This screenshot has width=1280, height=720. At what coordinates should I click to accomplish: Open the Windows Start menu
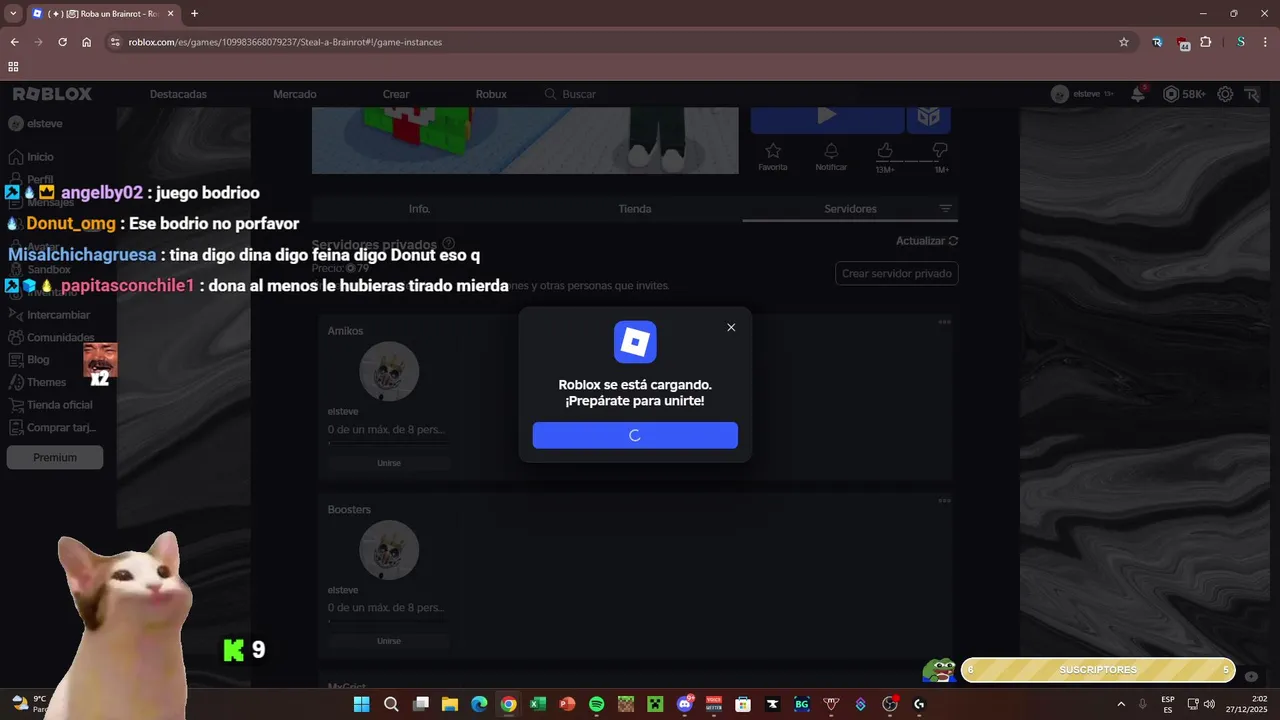click(361, 704)
